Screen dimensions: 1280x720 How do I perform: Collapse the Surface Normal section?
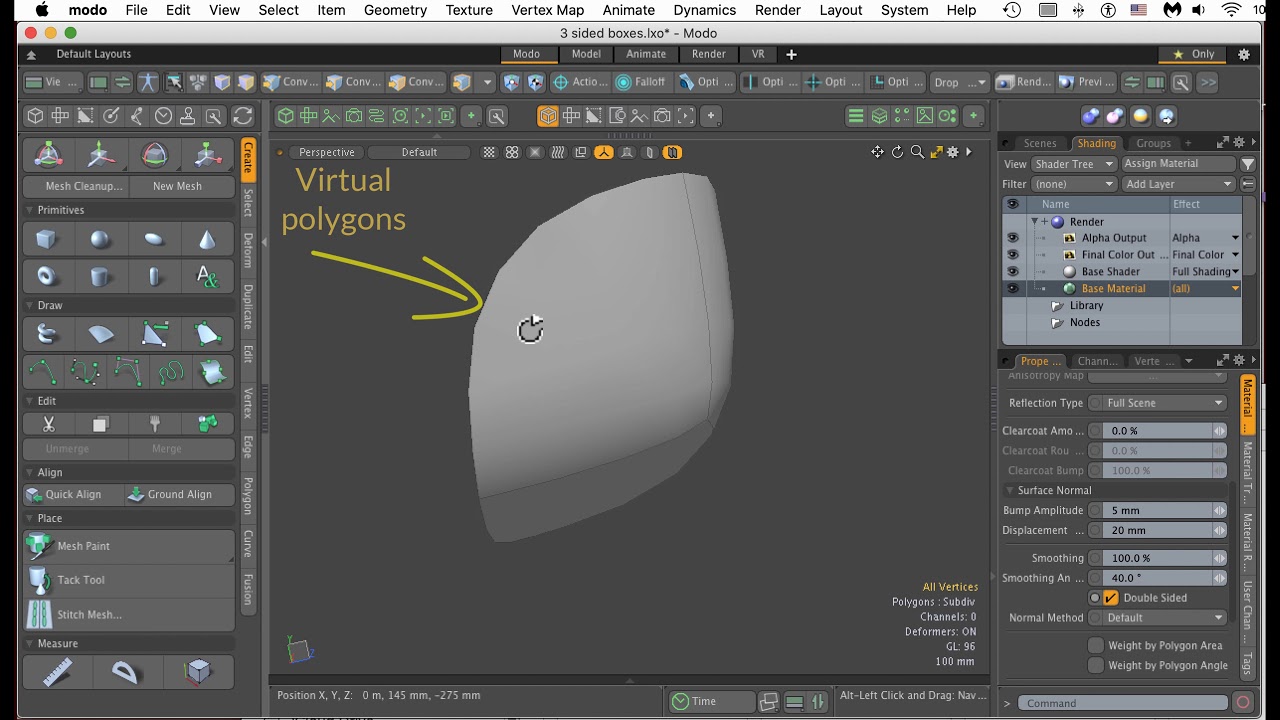tap(1010, 490)
